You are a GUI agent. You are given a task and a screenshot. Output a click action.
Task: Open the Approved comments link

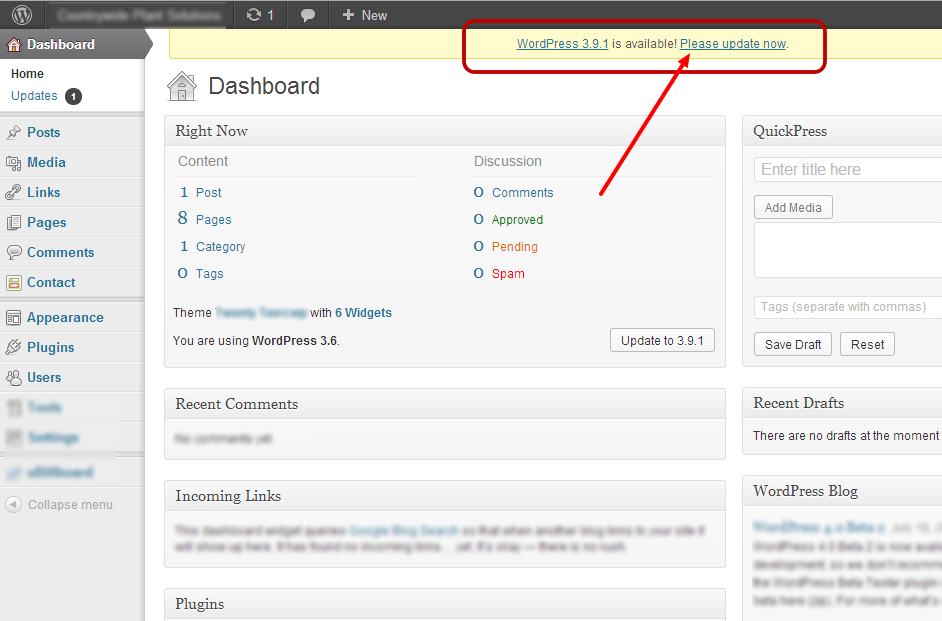[517, 219]
